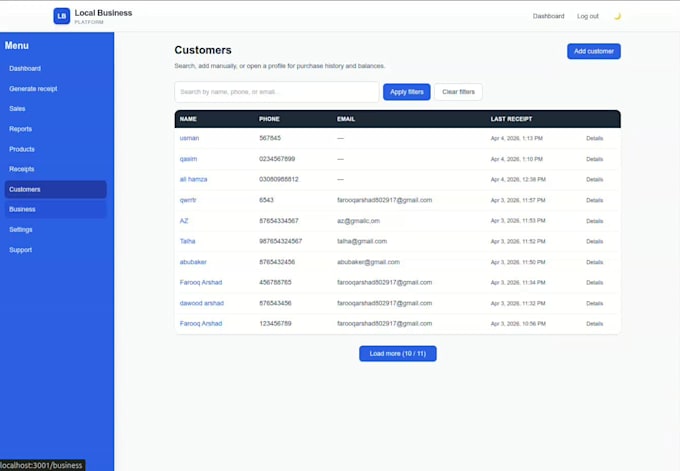Focus the customer search field
The image size is (680, 471).
277,92
